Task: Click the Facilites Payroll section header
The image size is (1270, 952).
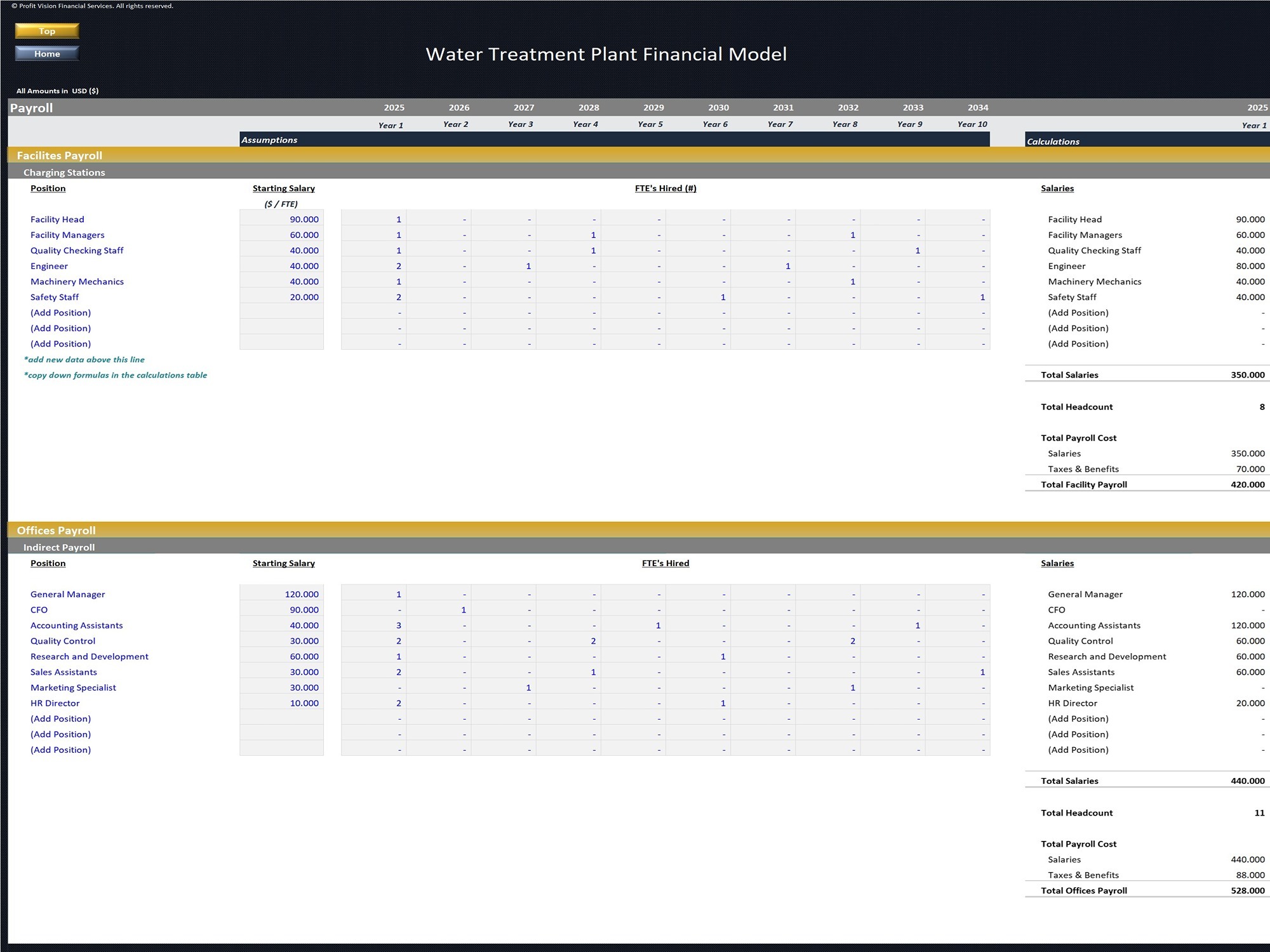Action: [638, 155]
